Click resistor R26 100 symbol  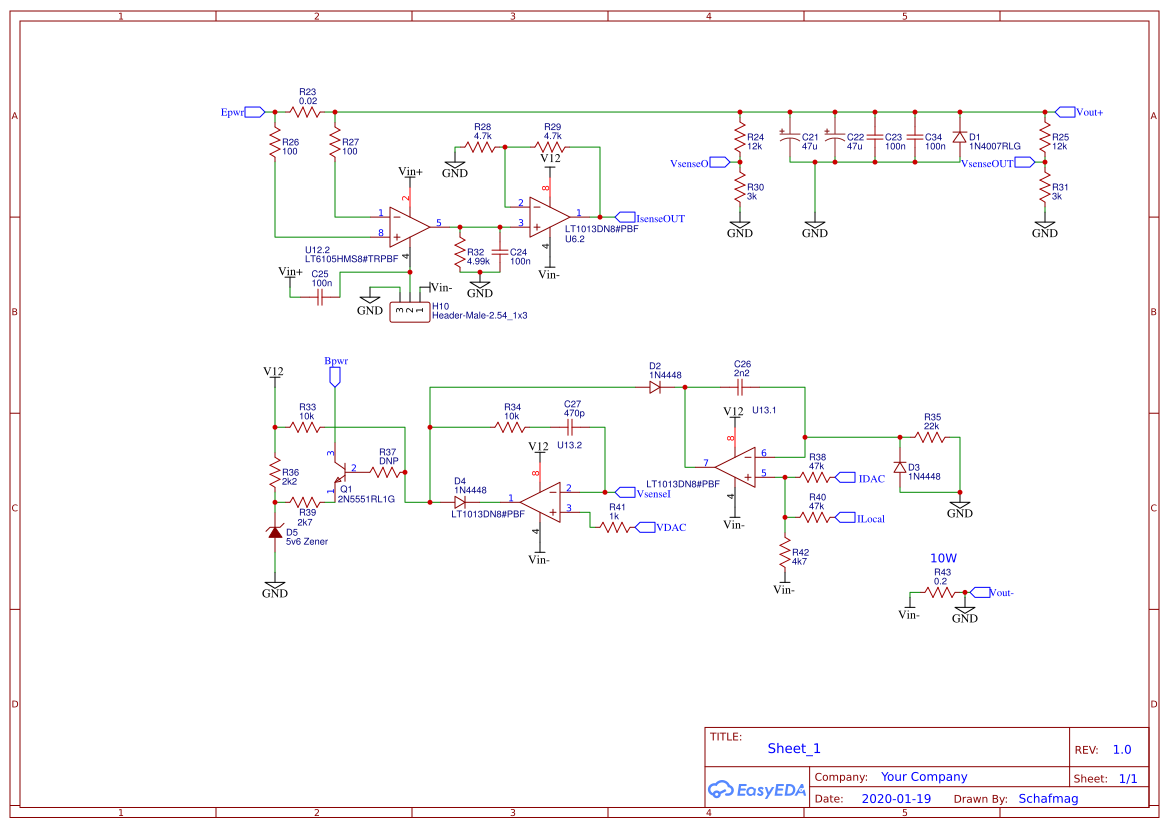click(275, 143)
